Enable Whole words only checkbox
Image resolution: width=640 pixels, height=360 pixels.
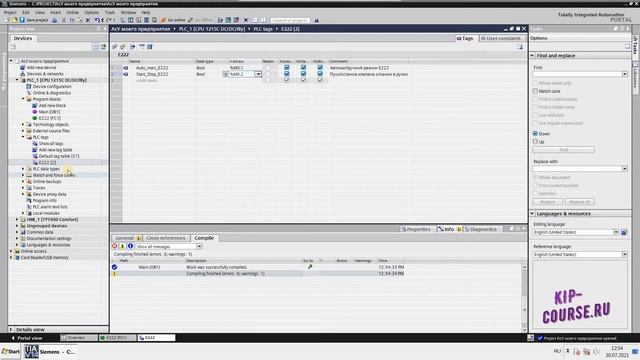(x=535, y=83)
